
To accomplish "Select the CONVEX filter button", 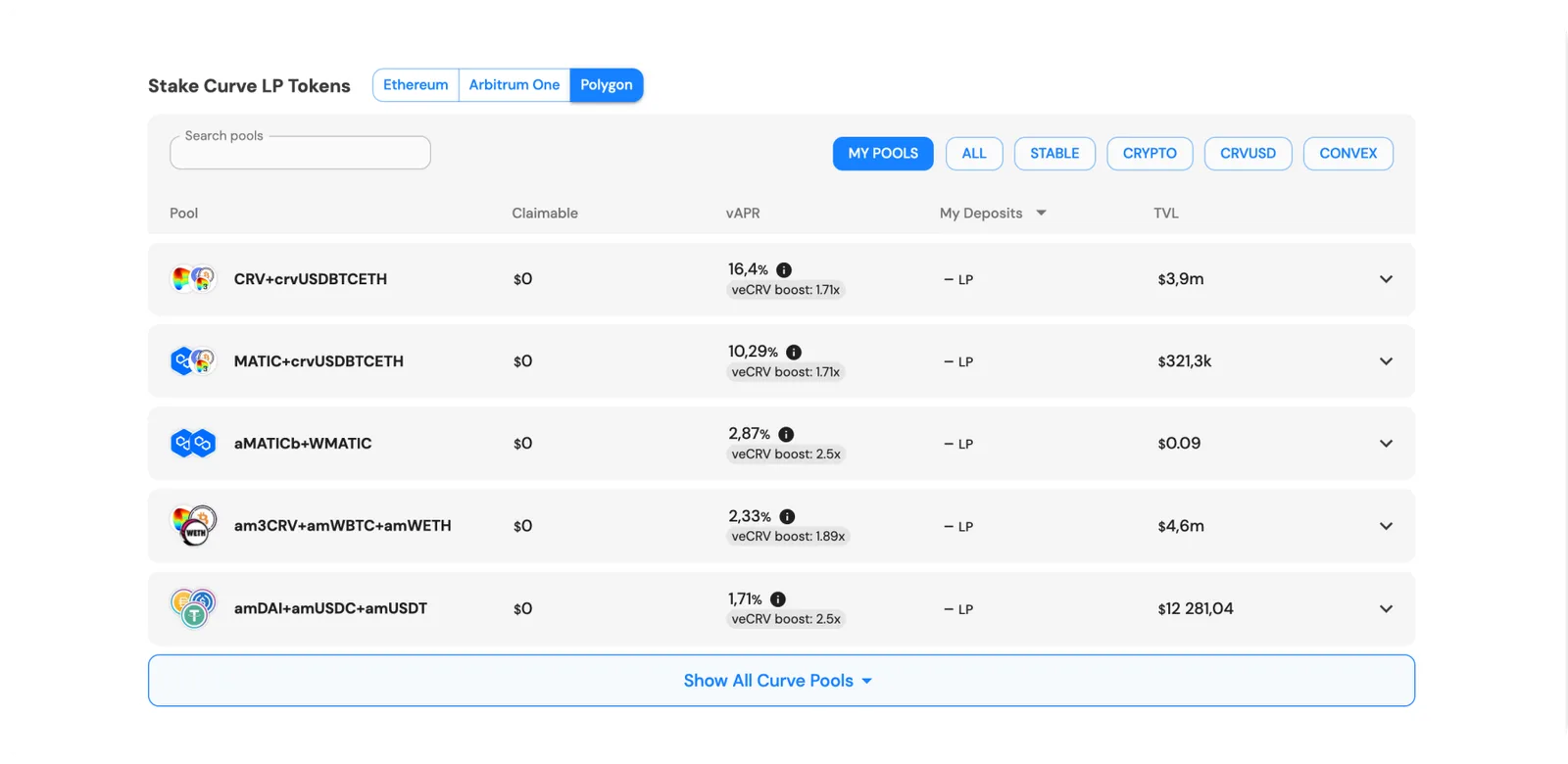I will (x=1347, y=154).
